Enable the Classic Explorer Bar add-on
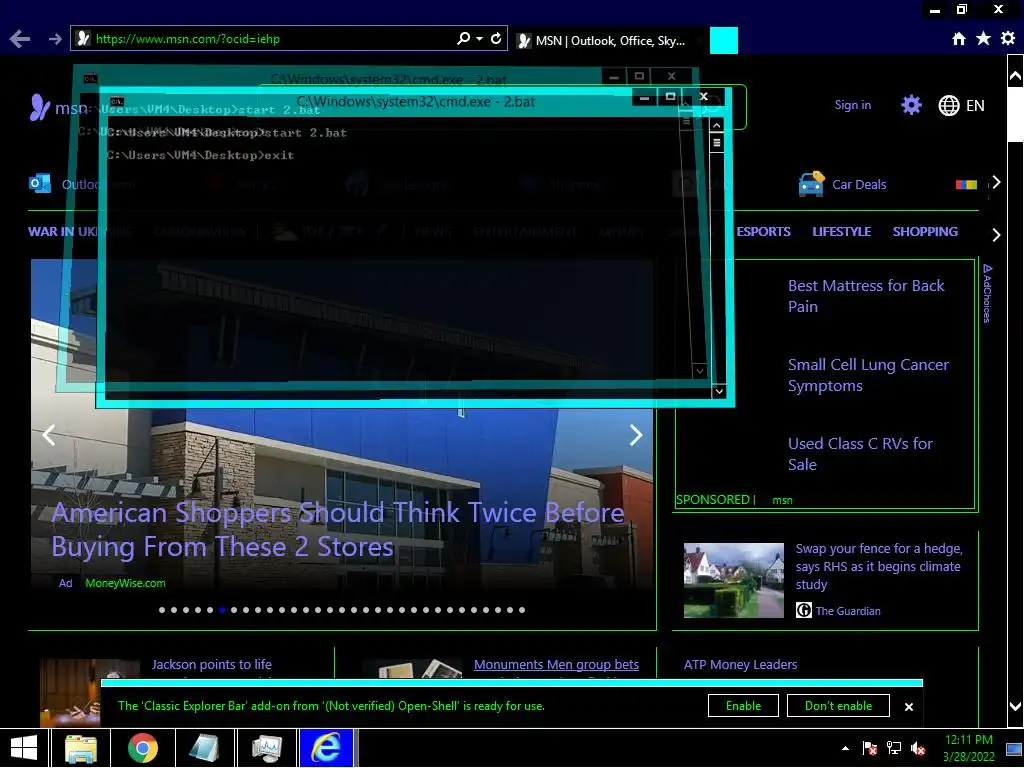Viewport: 1024px width, 768px height. click(x=743, y=705)
